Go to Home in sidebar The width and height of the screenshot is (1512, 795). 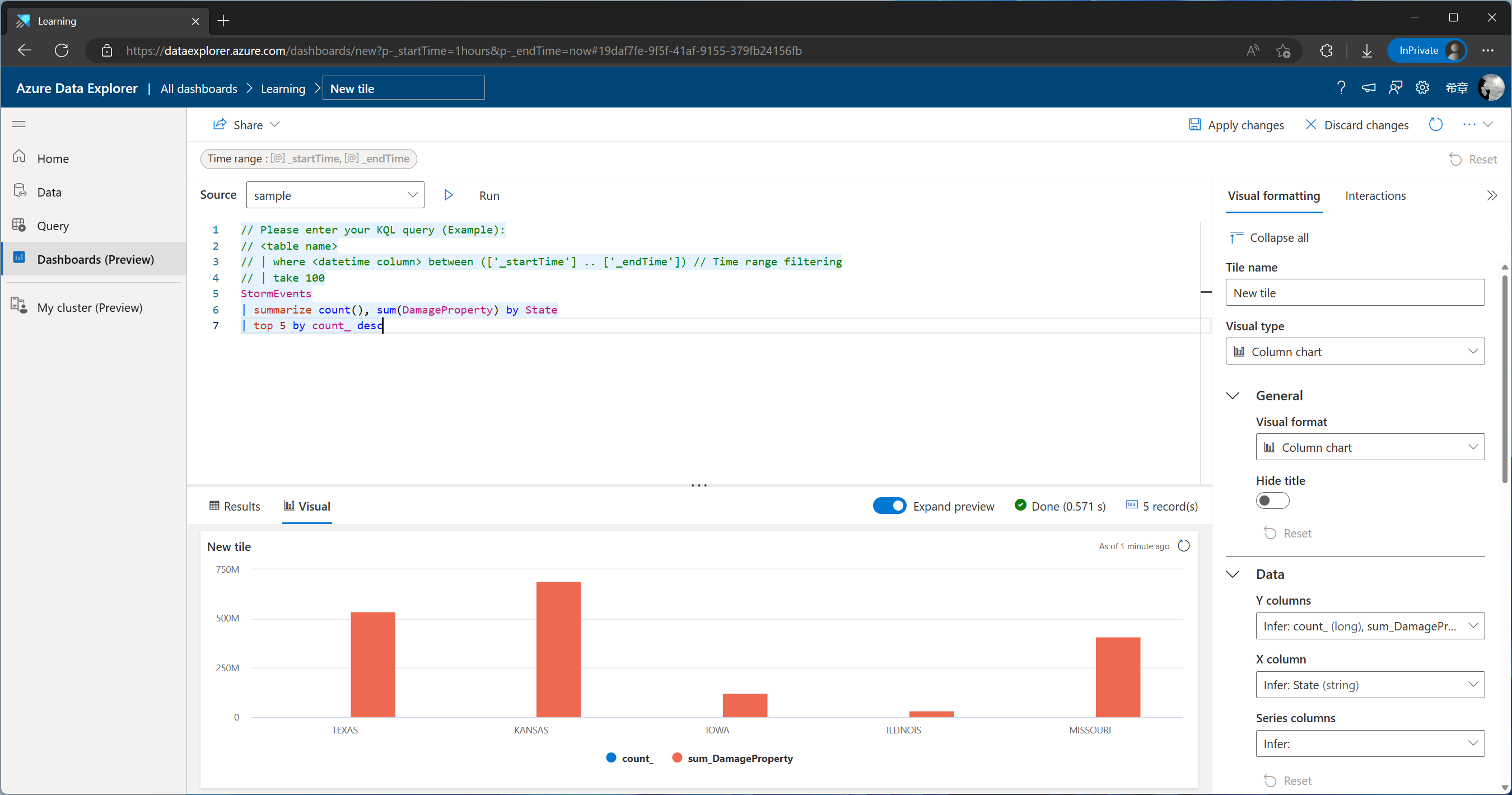(x=94, y=158)
